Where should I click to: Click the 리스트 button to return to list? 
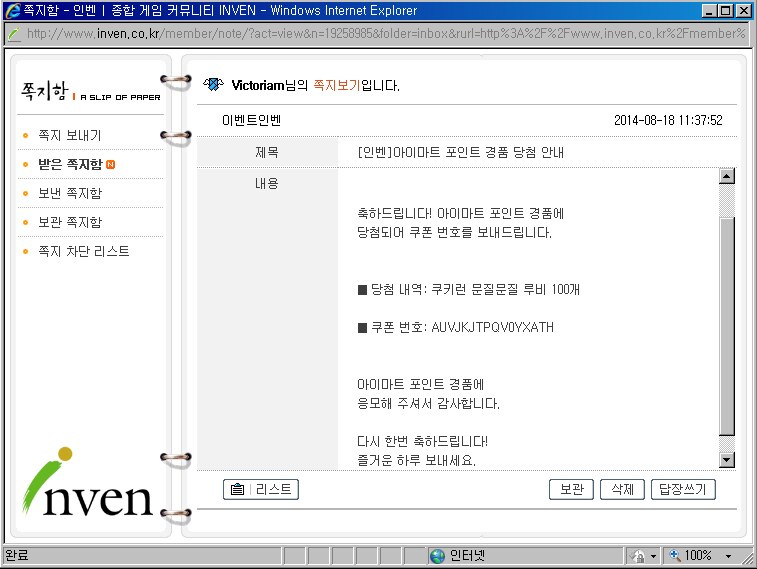coord(261,489)
